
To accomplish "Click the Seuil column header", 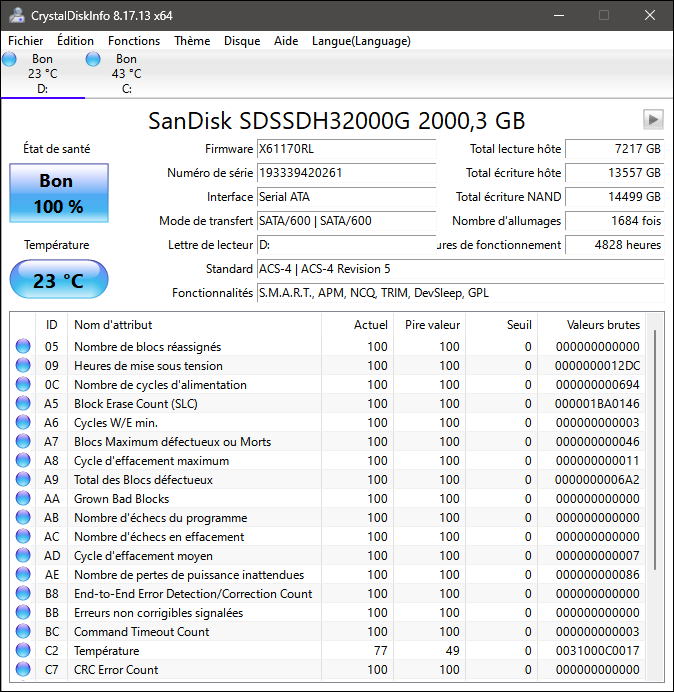I will point(501,325).
